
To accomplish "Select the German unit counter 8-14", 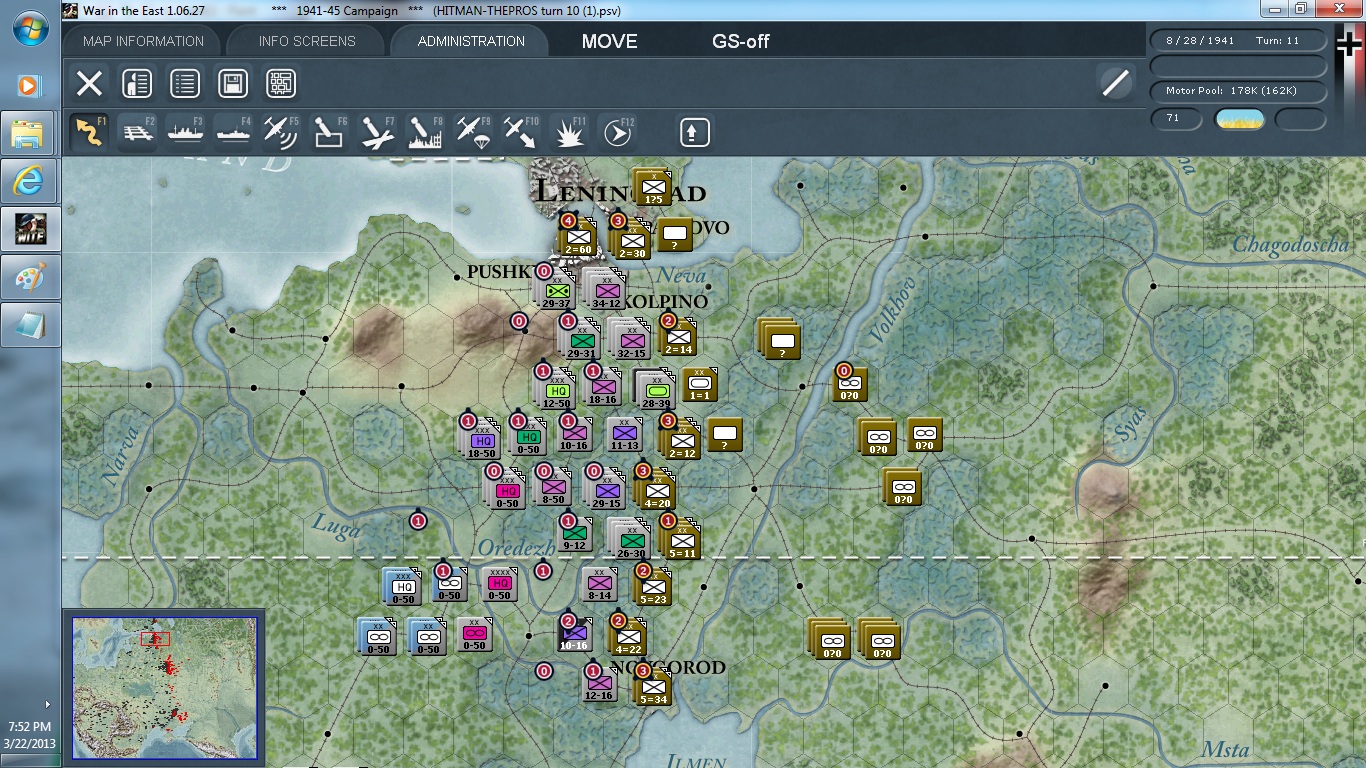I will 599,584.
